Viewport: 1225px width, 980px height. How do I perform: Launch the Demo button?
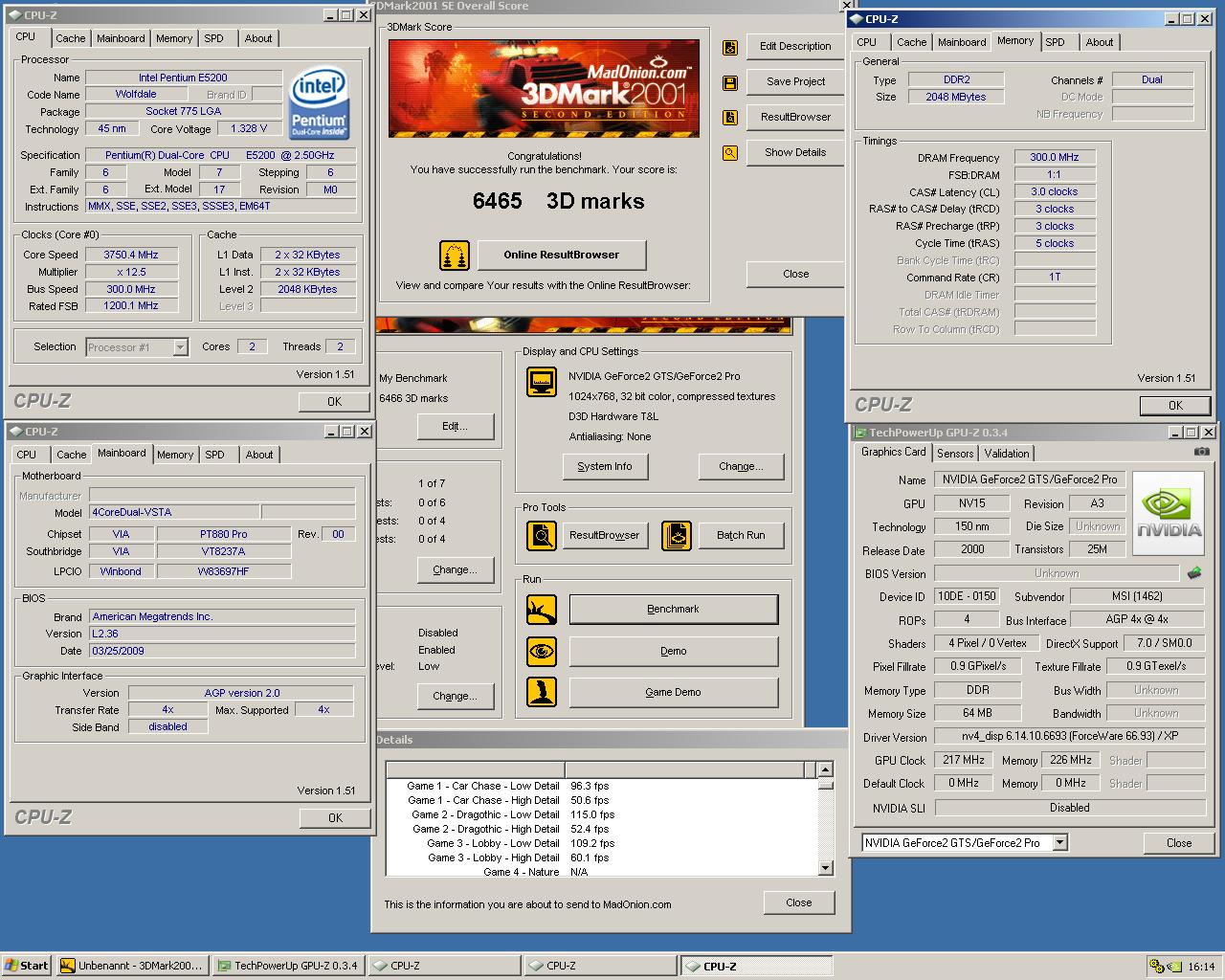tap(673, 651)
